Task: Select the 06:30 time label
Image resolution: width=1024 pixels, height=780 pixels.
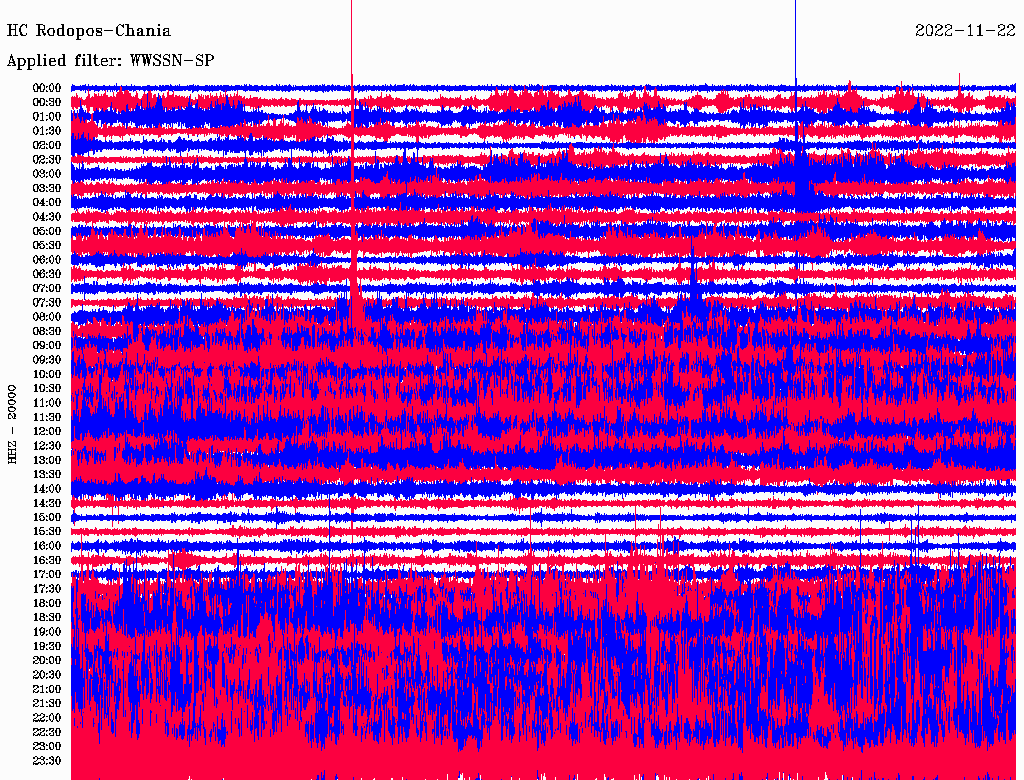Action: (47, 274)
